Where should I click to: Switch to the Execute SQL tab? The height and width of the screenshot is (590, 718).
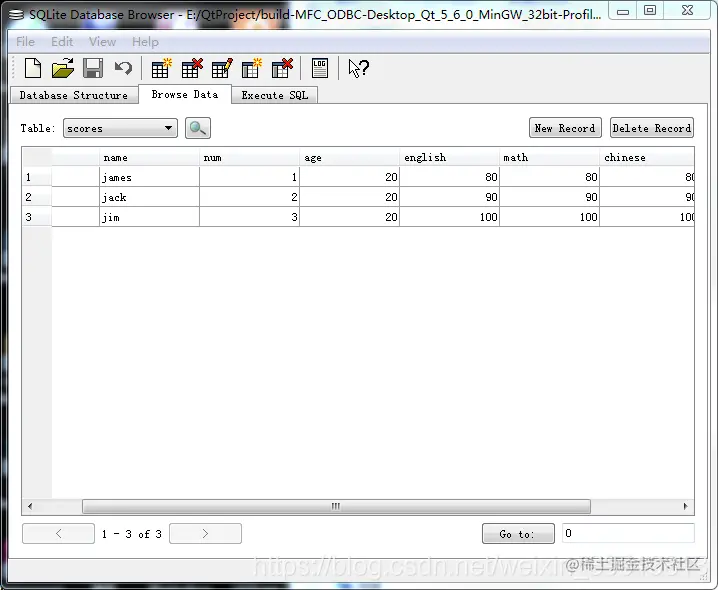pyautogui.click(x=274, y=95)
